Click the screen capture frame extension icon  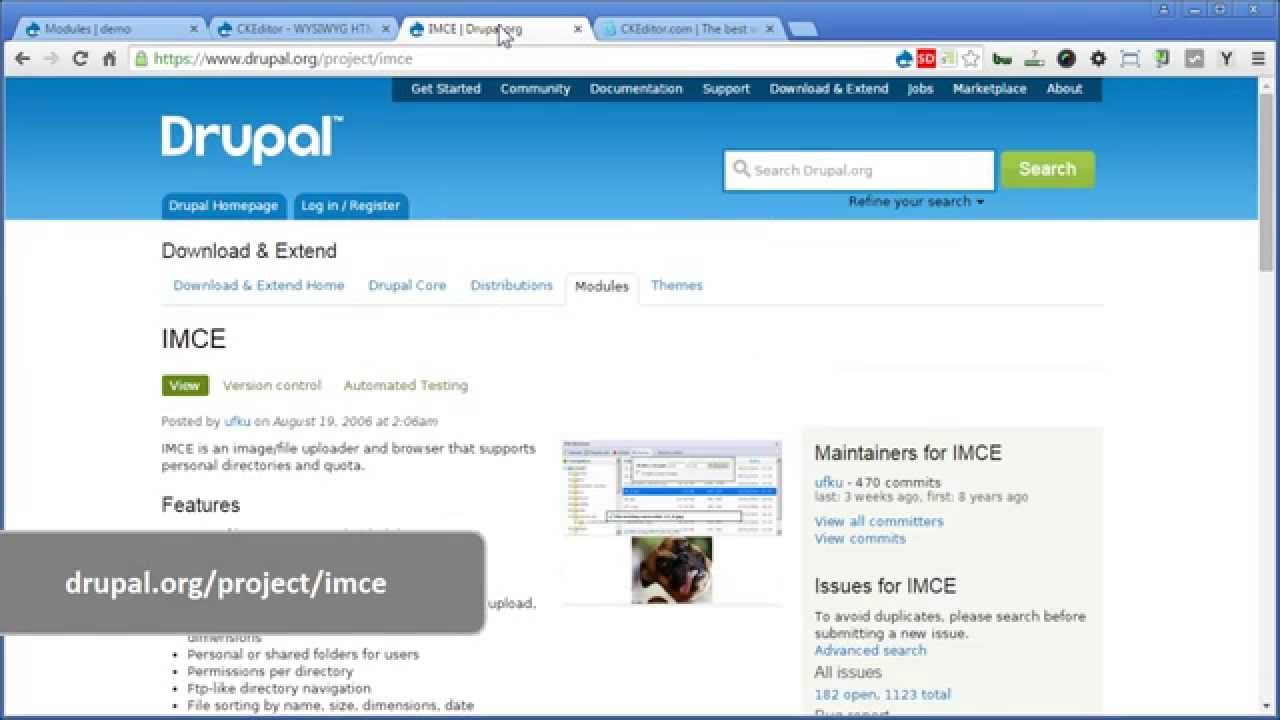1130,59
